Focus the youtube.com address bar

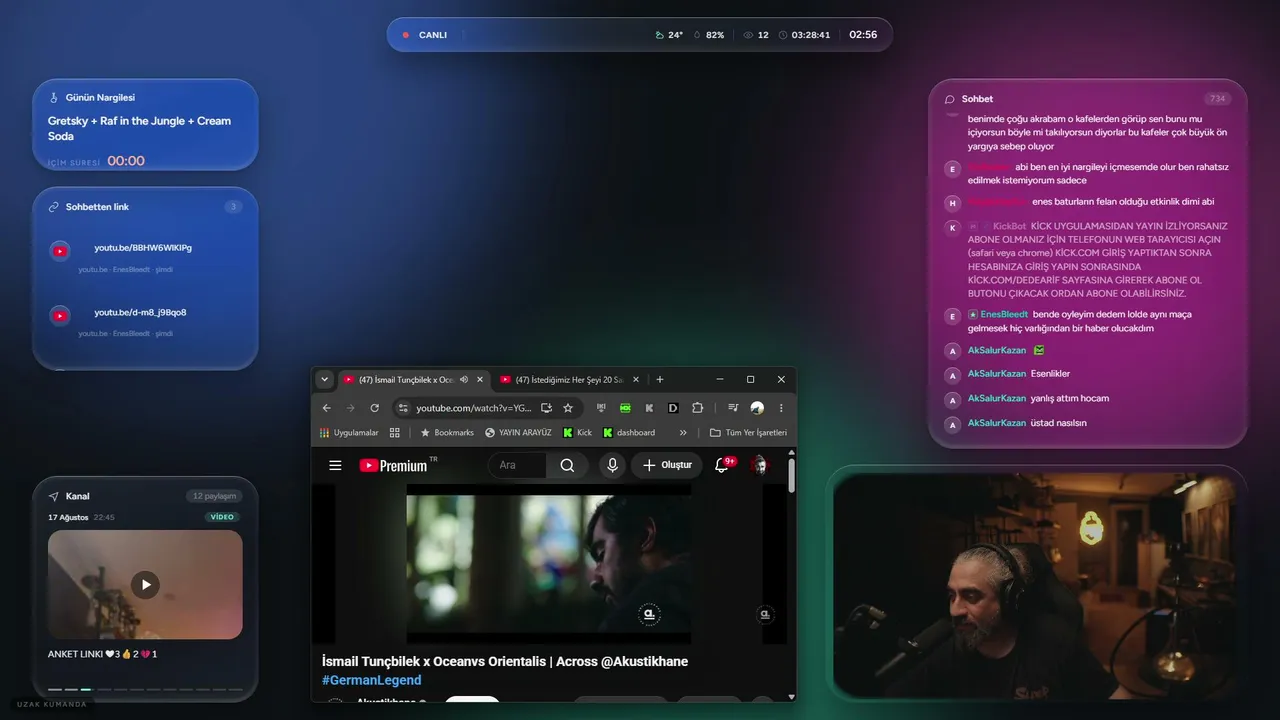475,408
